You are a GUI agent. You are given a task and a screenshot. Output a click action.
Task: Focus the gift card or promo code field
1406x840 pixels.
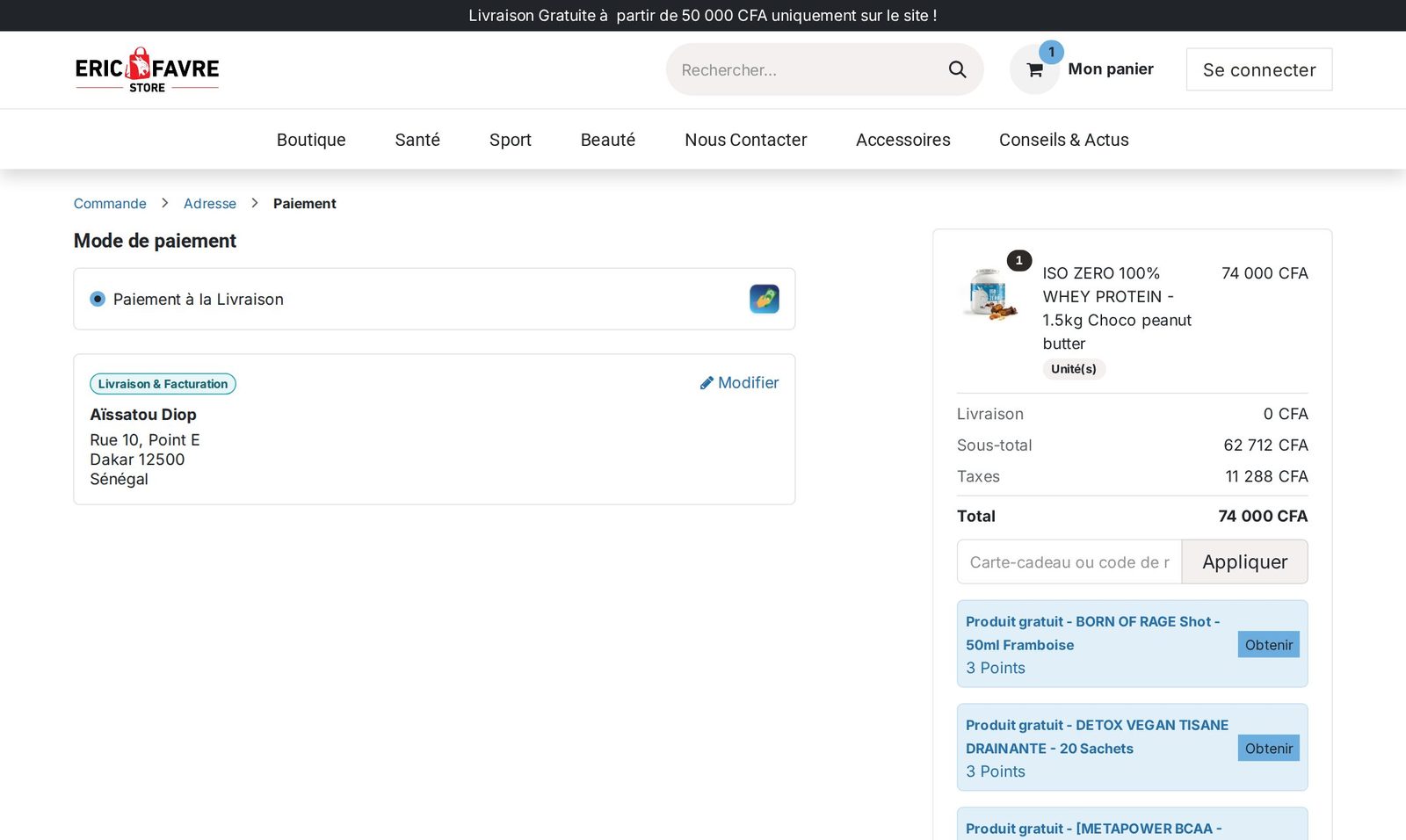pyautogui.click(x=1069, y=561)
